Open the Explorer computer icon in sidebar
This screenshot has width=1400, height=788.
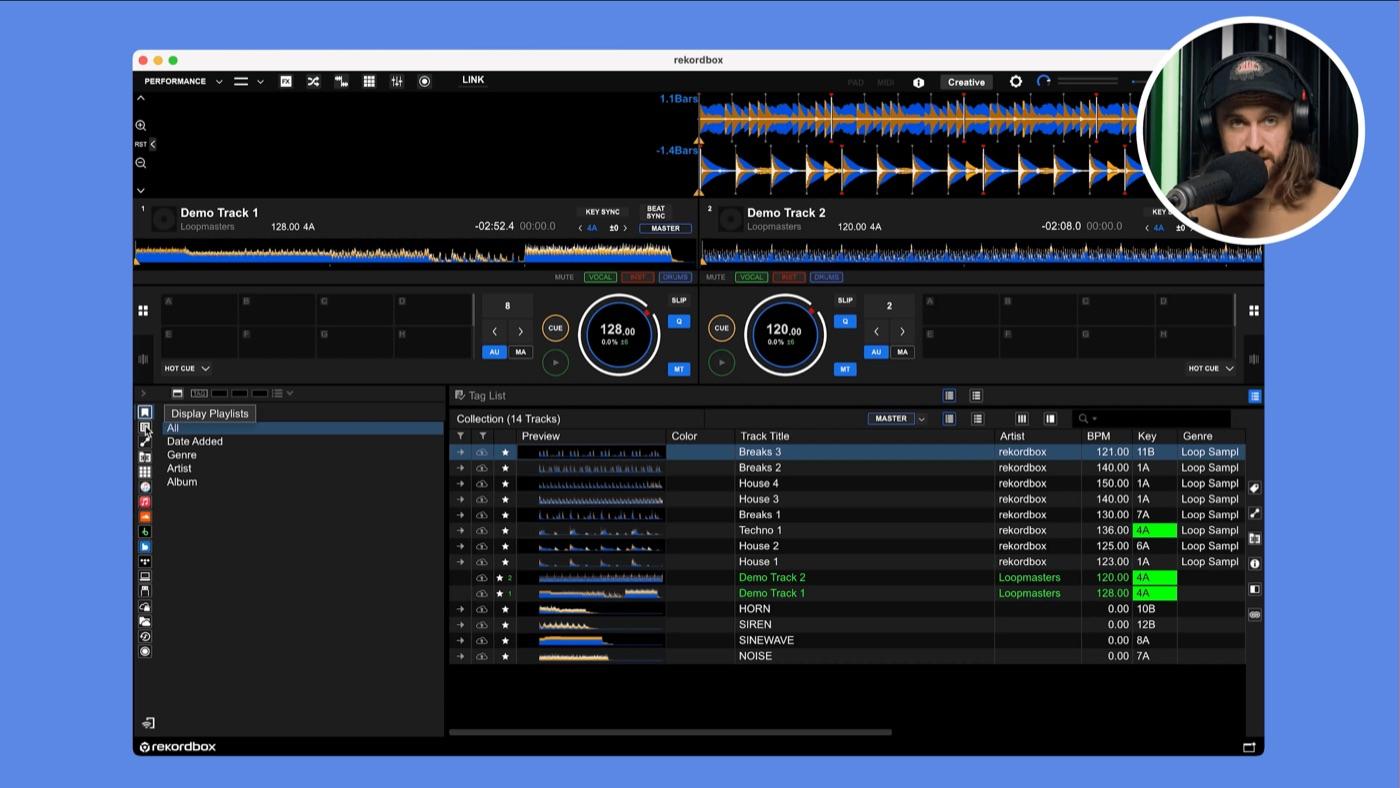(145, 577)
